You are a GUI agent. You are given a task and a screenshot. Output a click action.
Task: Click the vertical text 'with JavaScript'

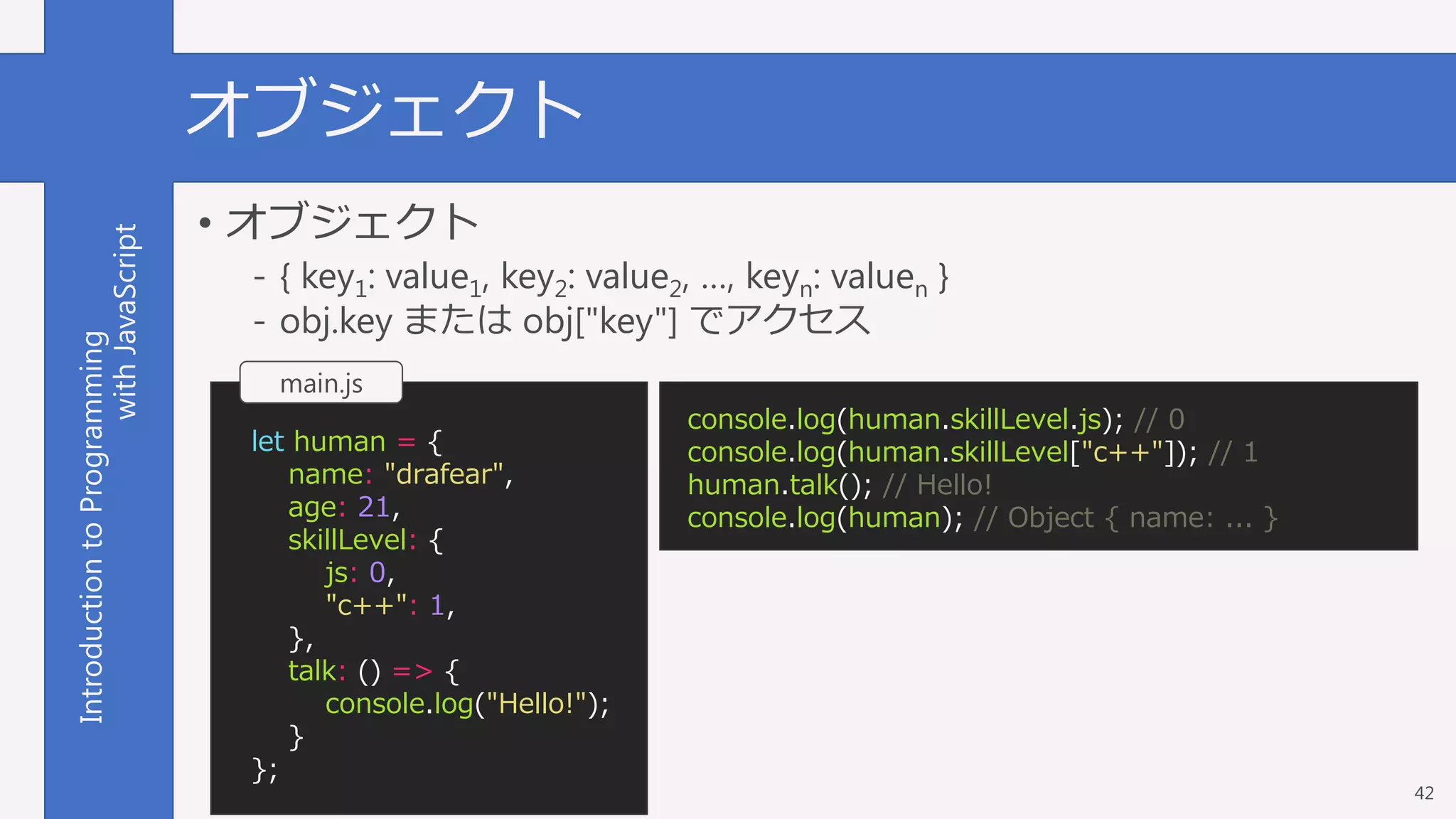coord(127,321)
